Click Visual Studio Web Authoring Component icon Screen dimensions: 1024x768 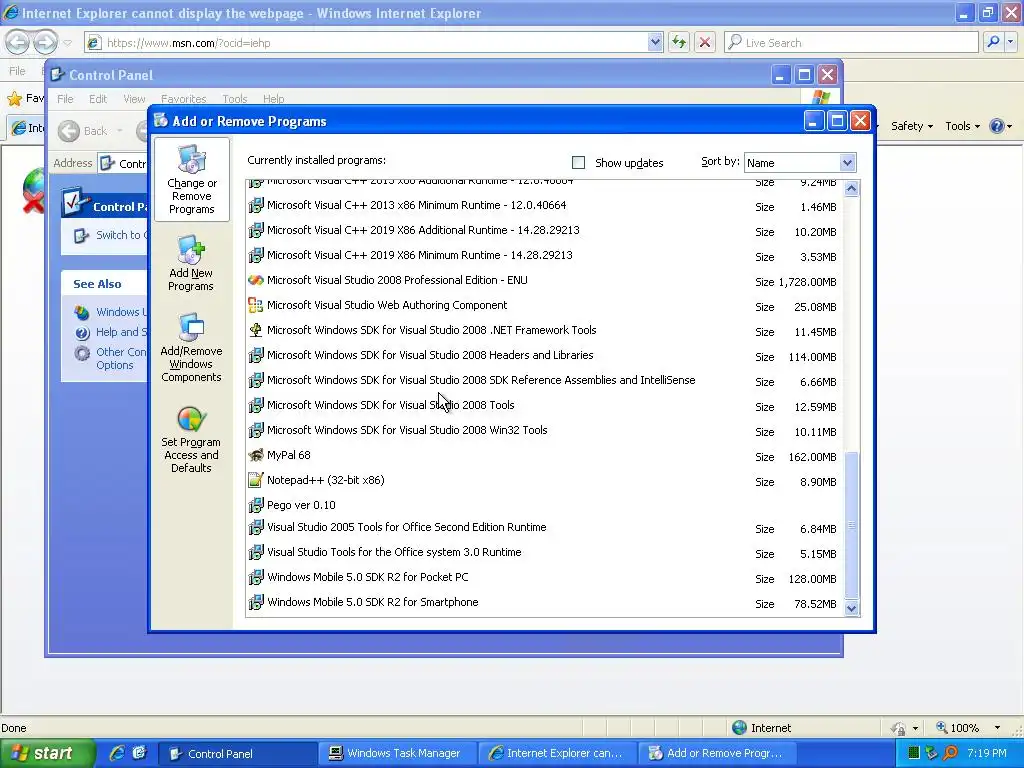256,305
